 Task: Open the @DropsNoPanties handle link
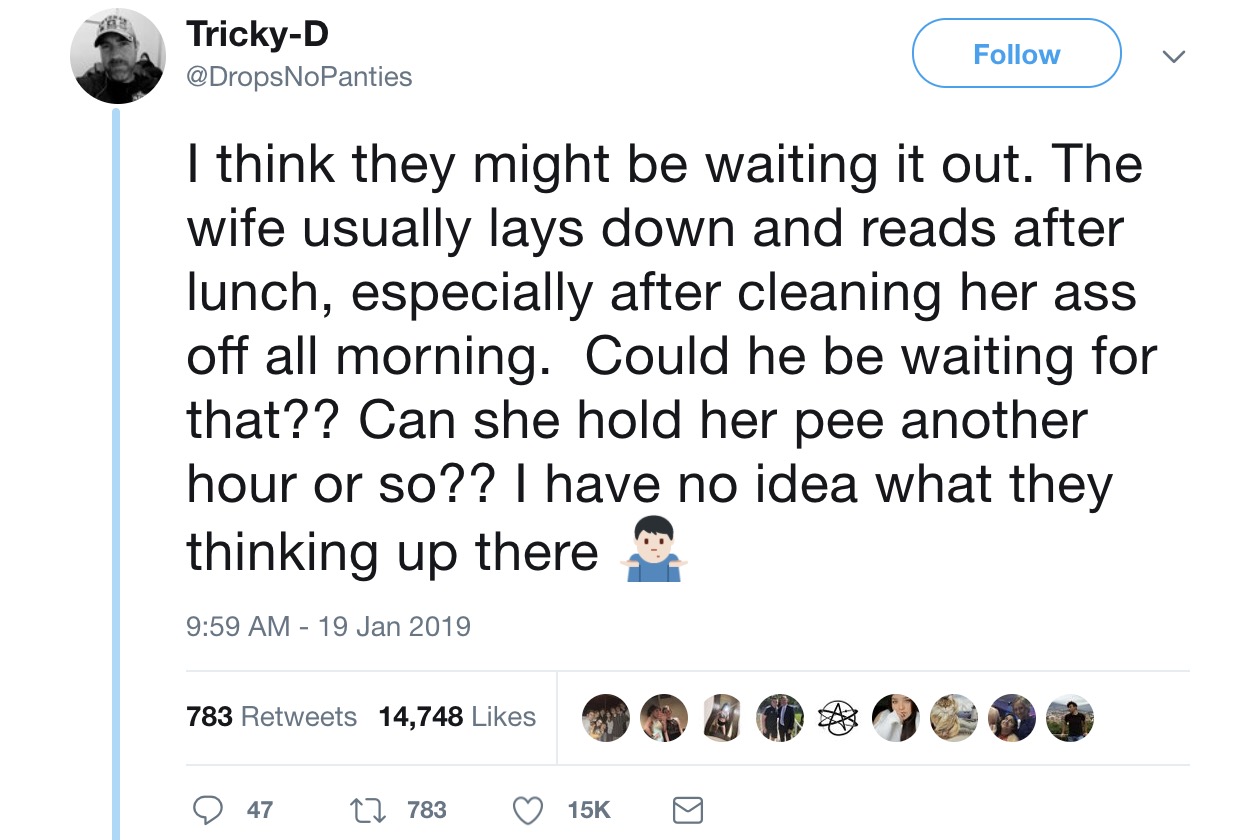click(x=299, y=77)
